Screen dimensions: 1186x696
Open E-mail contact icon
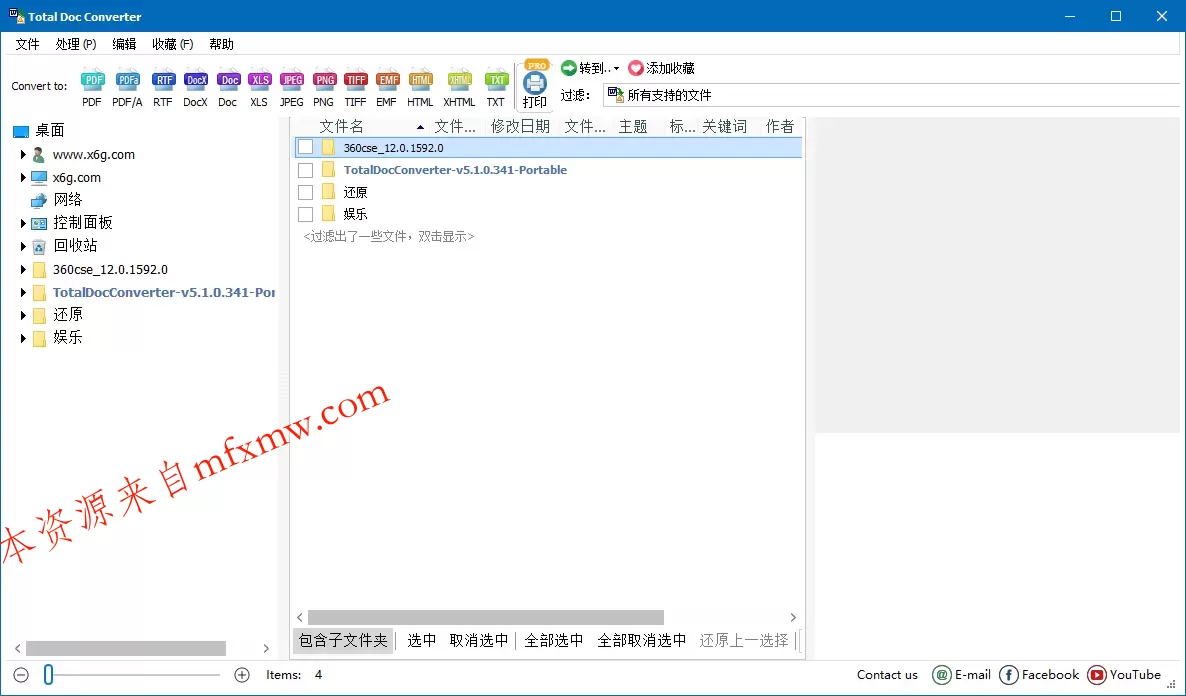tap(942, 675)
